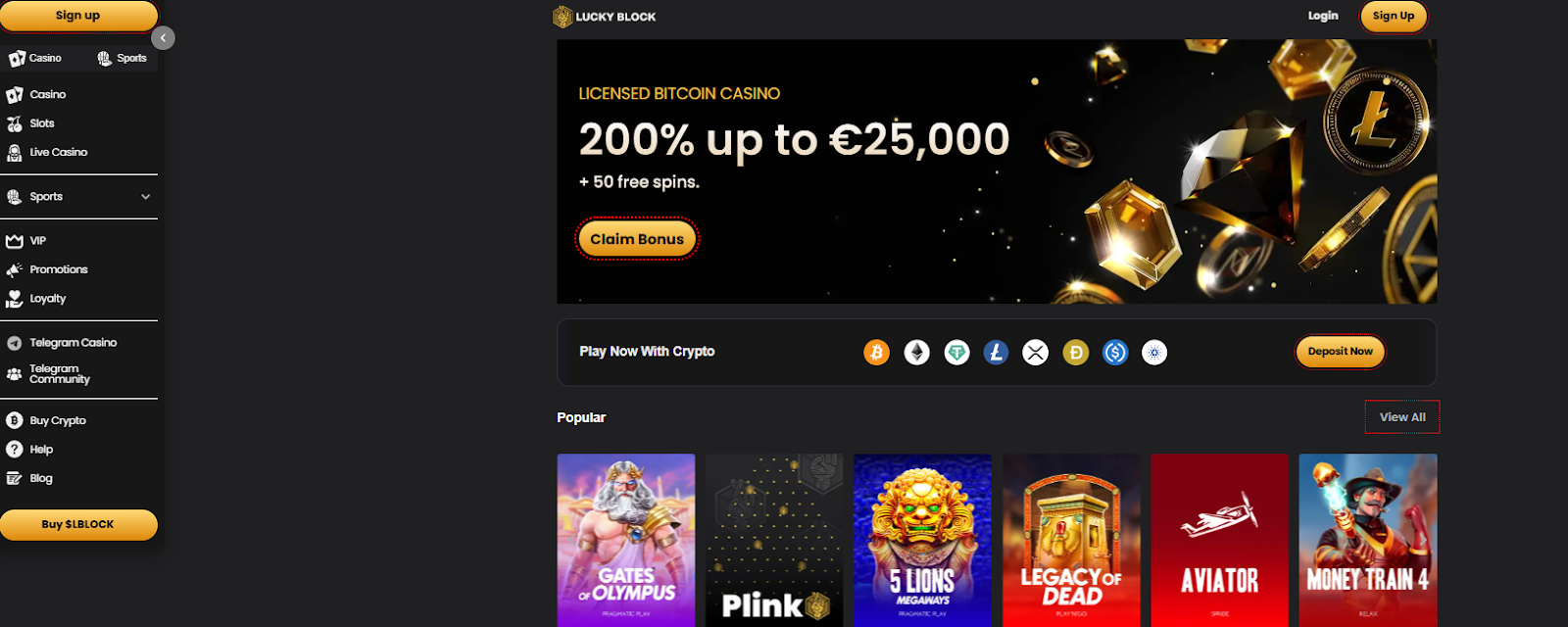Switch to the Sports tab in sidebar
Screen dimensions: 1568x627
pos(122,58)
